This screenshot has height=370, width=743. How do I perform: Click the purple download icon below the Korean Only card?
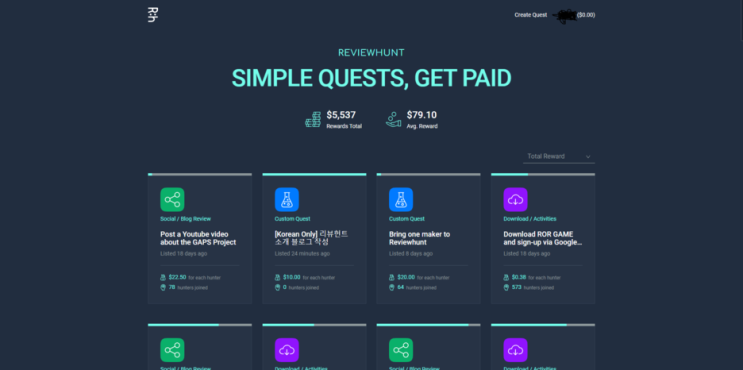pos(287,350)
